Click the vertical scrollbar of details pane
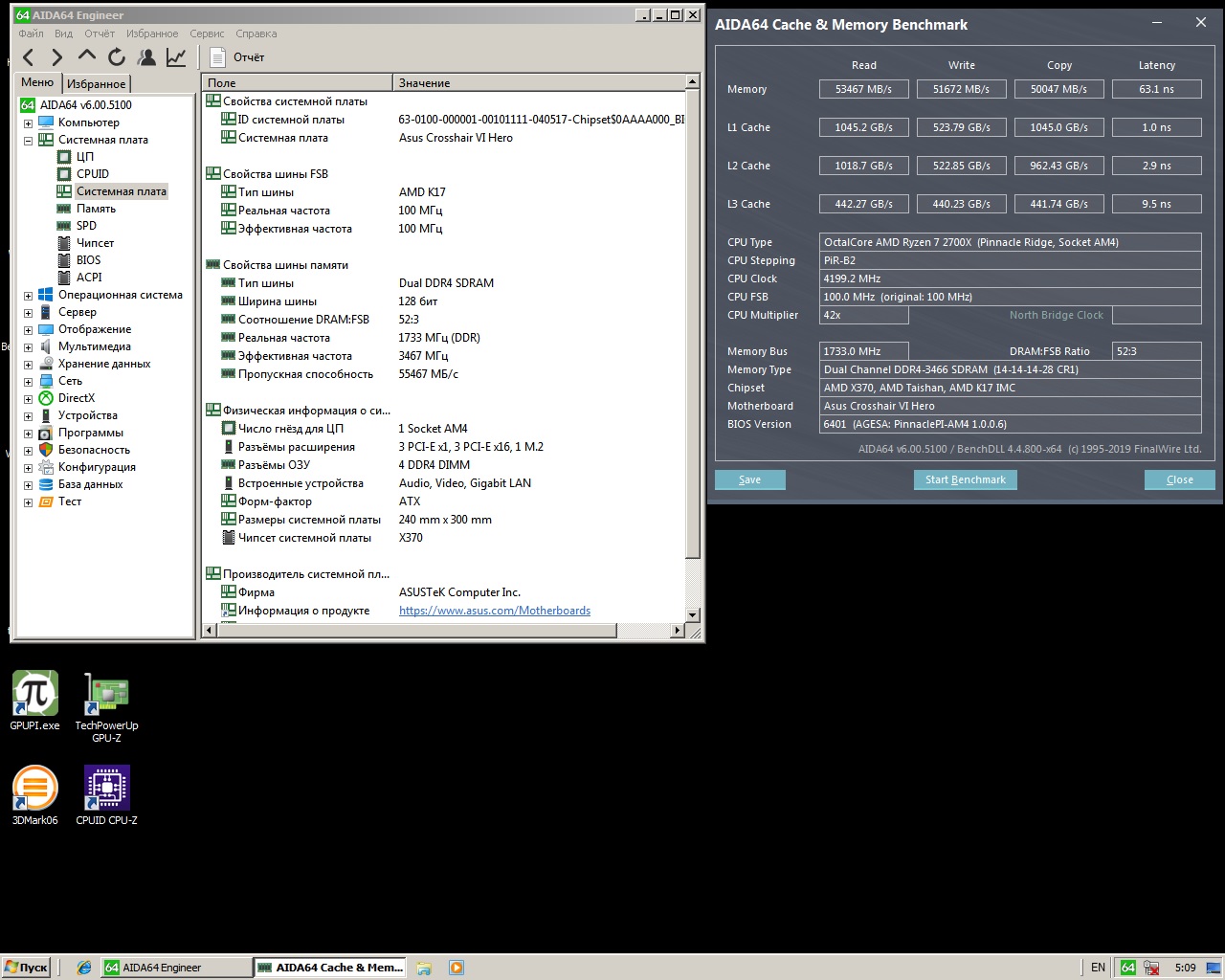 coord(693,325)
